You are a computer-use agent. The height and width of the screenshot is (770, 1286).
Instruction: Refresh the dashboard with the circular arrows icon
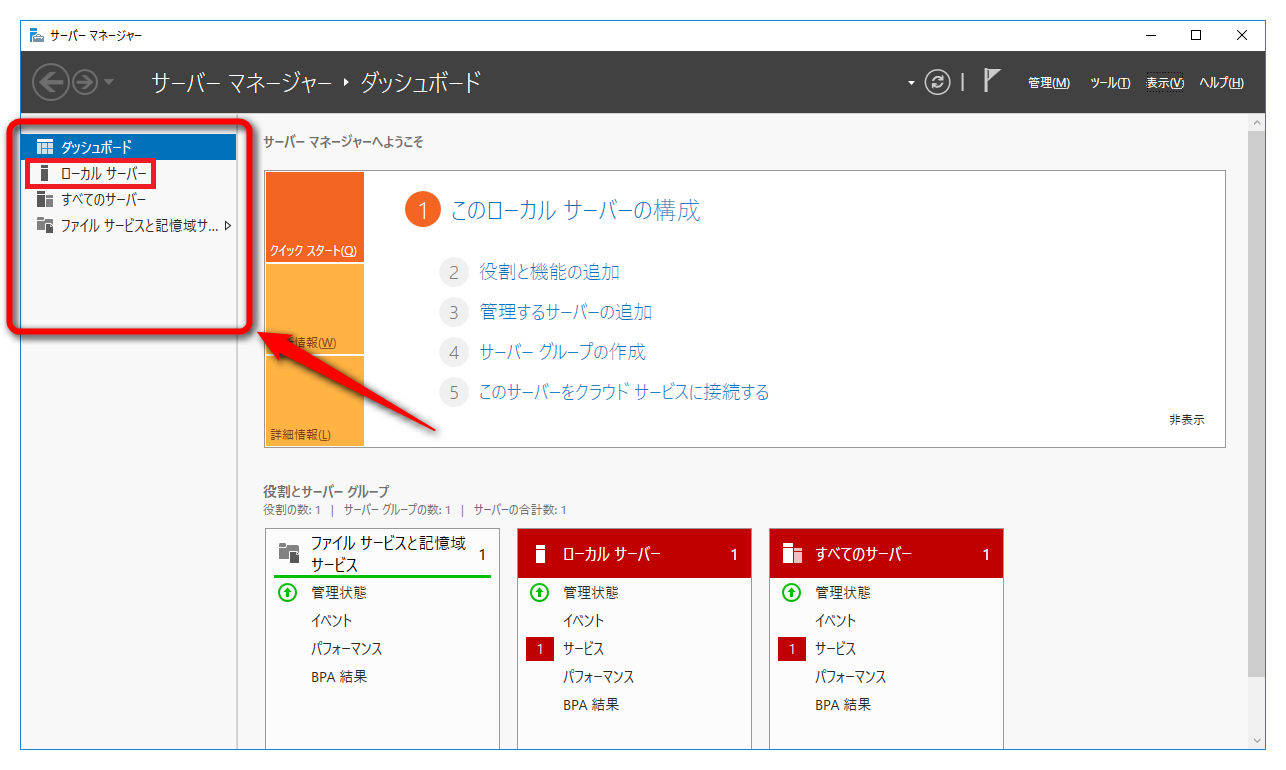coord(937,82)
